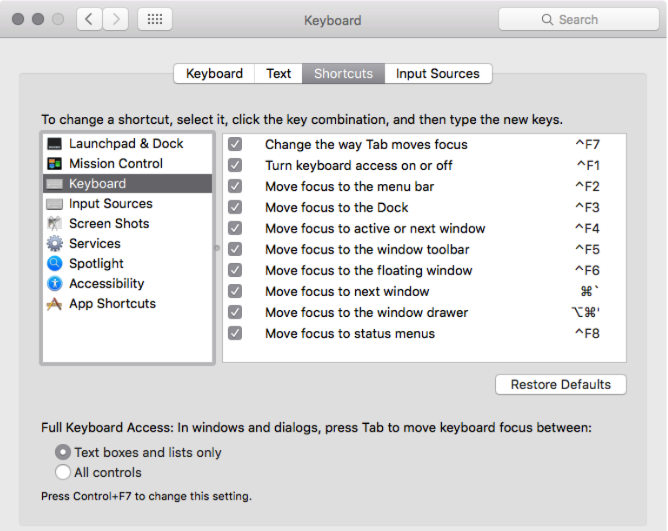This screenshot has height=531, width=668.
Task: Select App Shortcuts in category list
Action: pos(127,303)
